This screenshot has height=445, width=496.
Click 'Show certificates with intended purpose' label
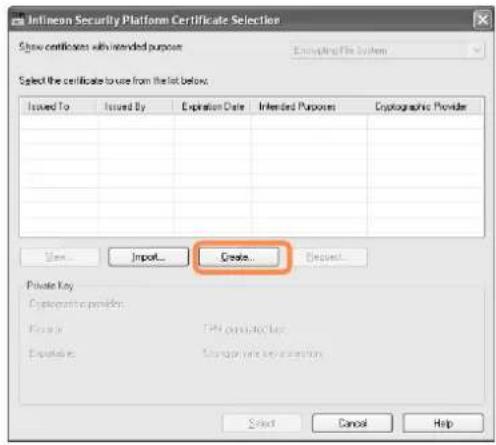pos(100,46)
